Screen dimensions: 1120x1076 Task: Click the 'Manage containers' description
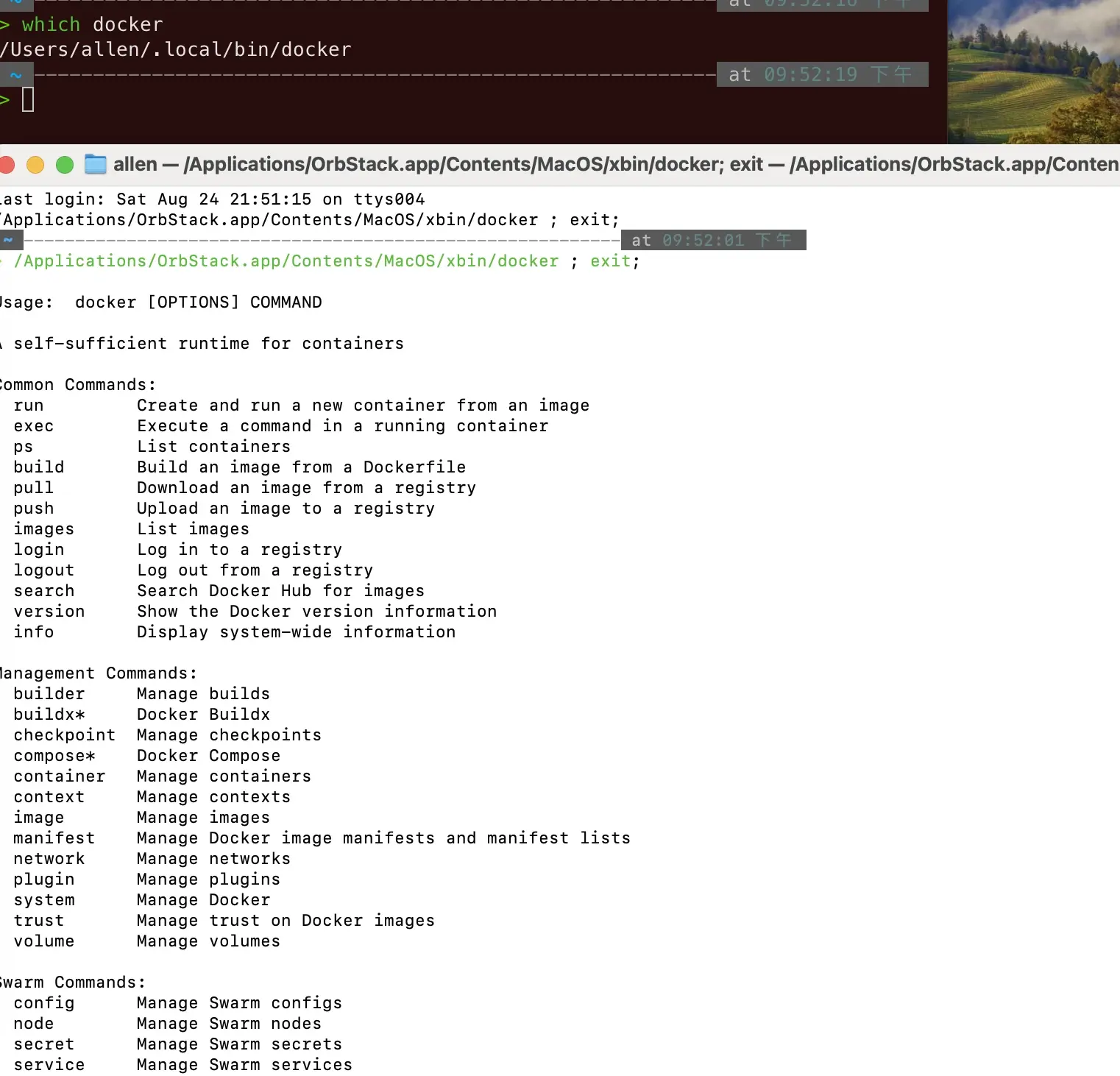coord(224,776)
